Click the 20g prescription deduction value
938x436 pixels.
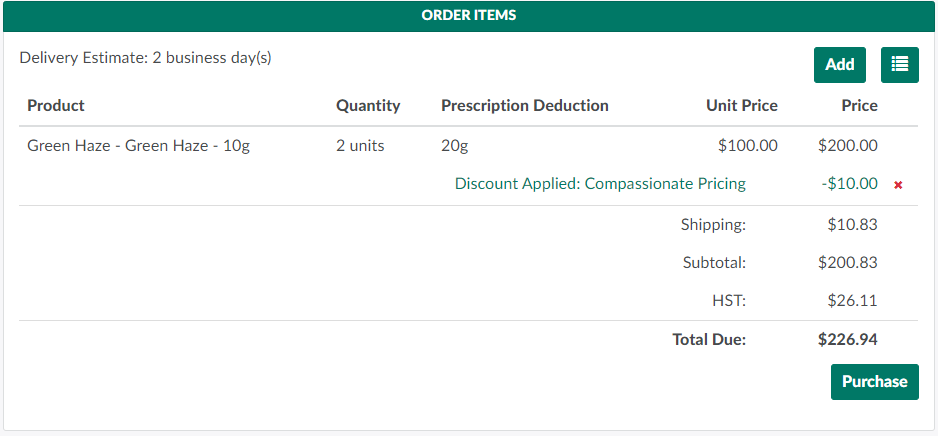tap(454, 146)
